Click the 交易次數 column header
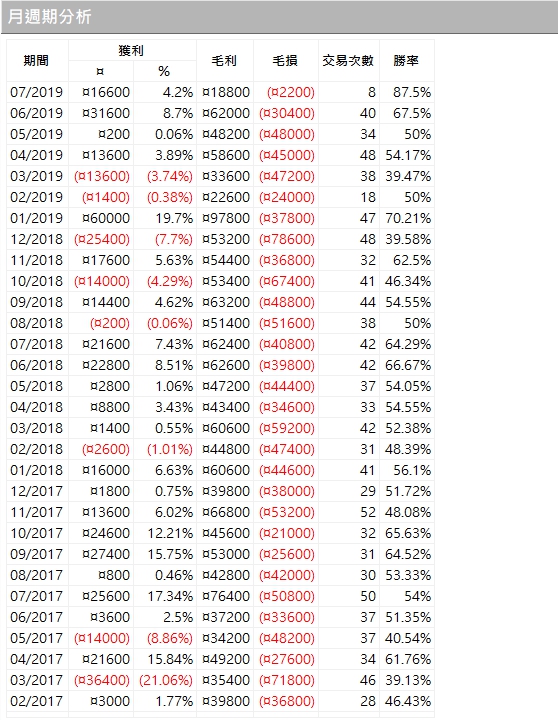This screenshot has width=558, height=720. click(x=349, y=61)
